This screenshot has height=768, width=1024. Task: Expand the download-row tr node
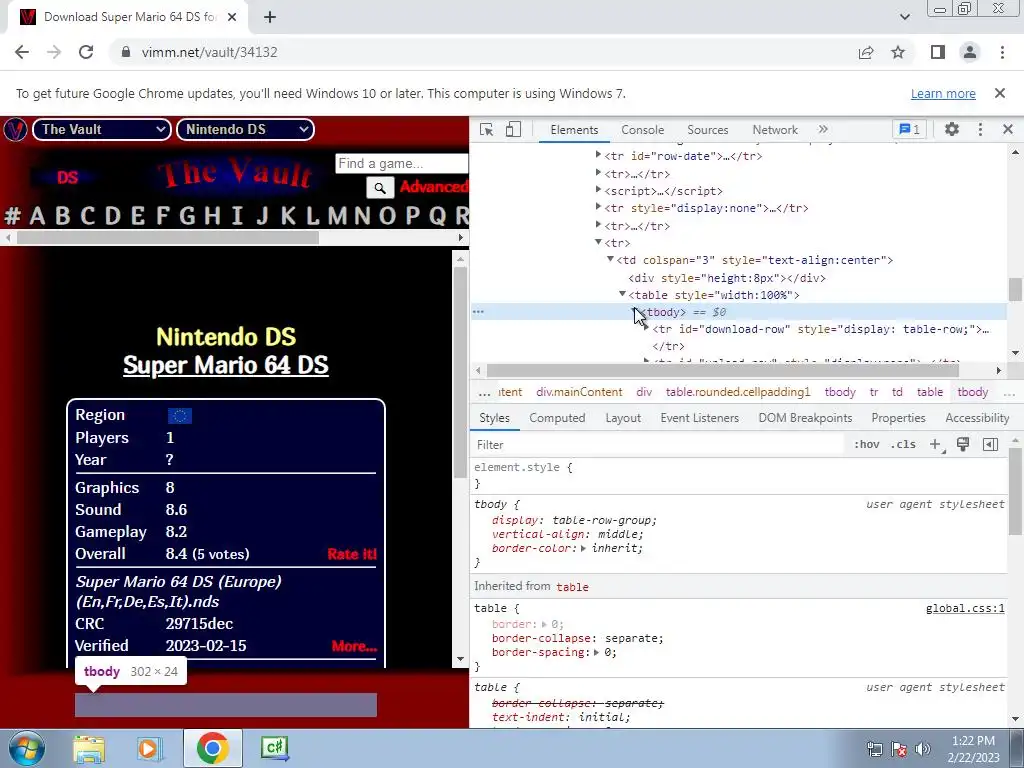(647, 328)
